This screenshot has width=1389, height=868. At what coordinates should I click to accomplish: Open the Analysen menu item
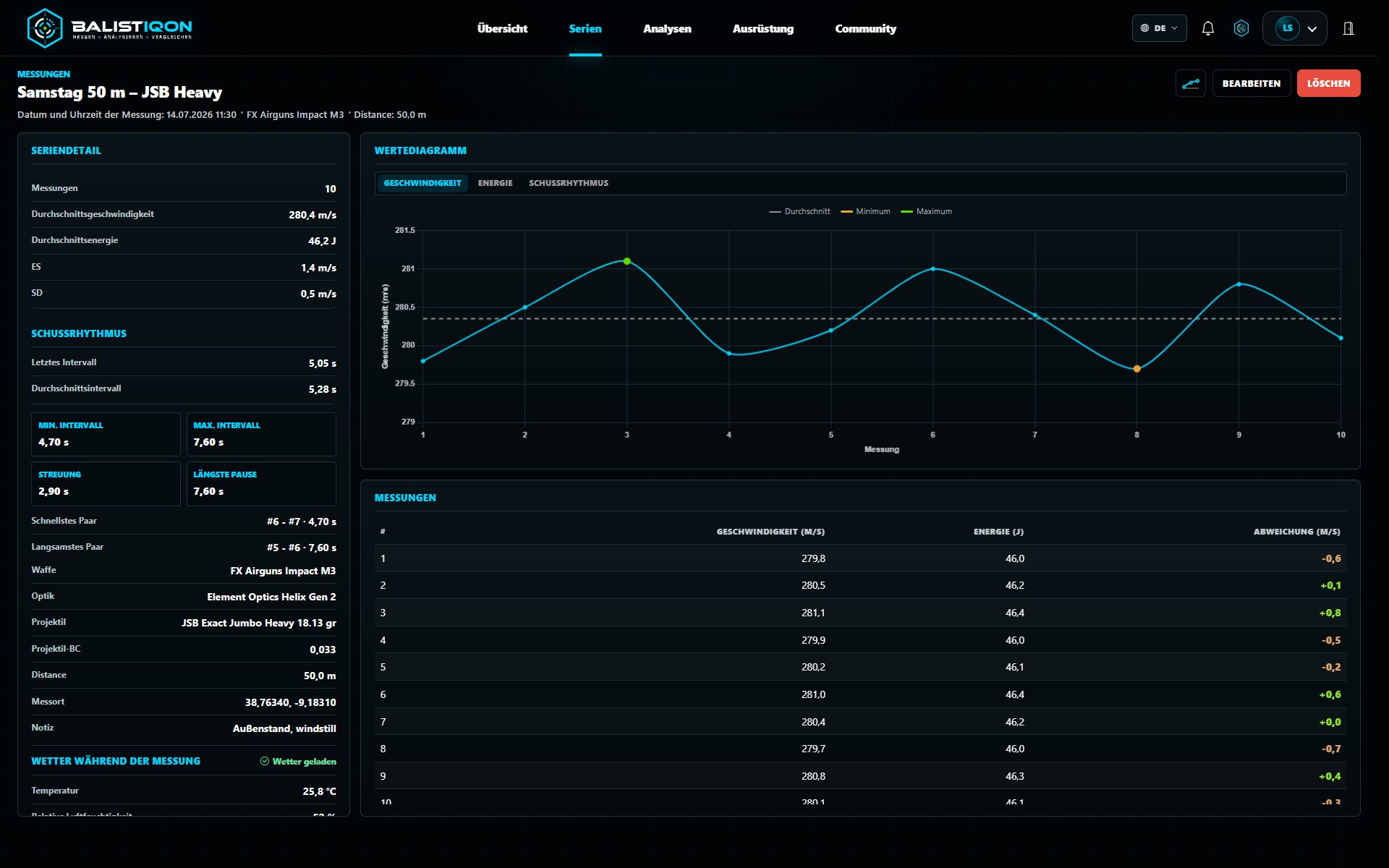pyautogui.click(x=667, y=28)
